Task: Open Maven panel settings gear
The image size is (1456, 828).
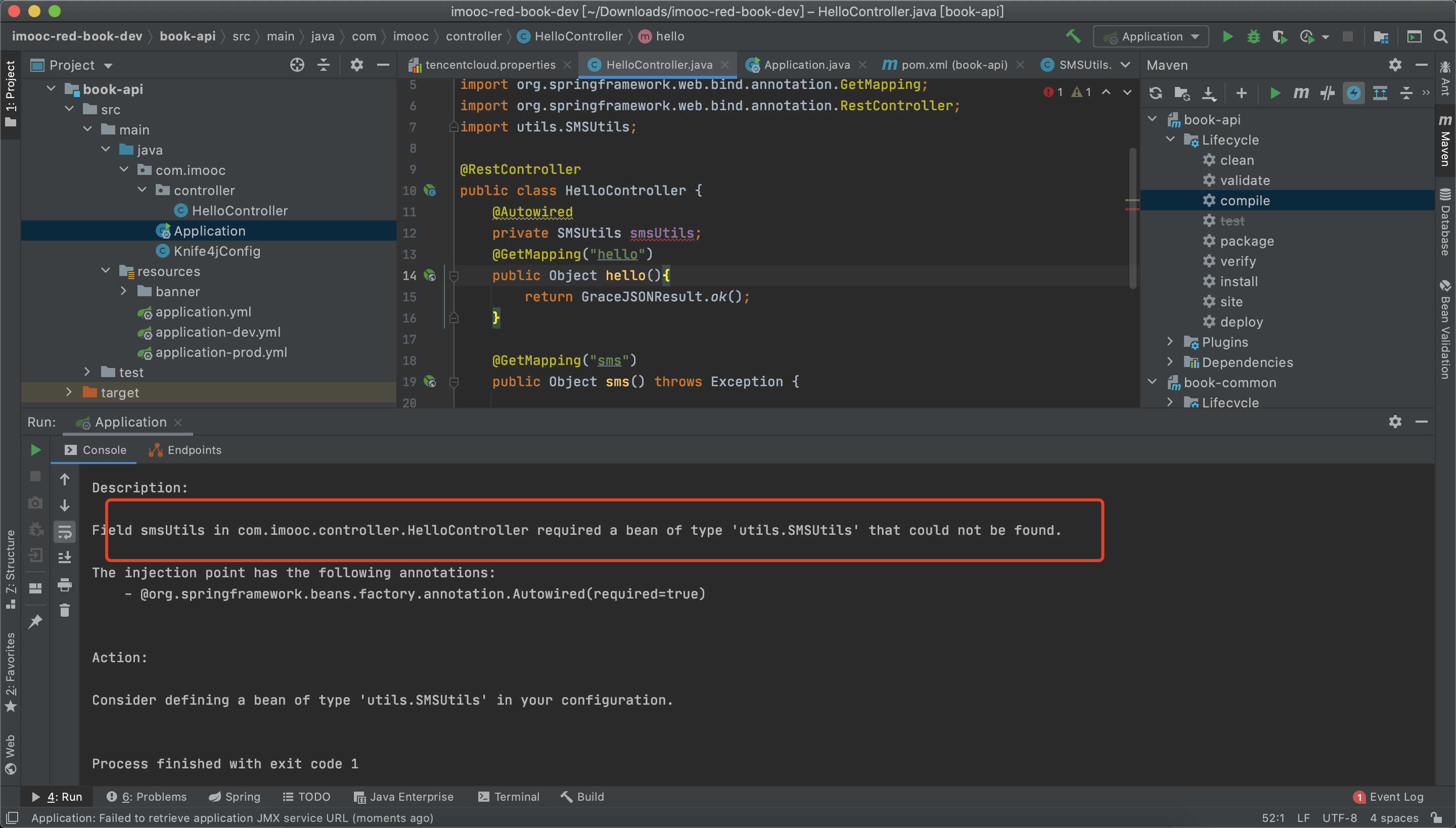Action: [1394, 65]
